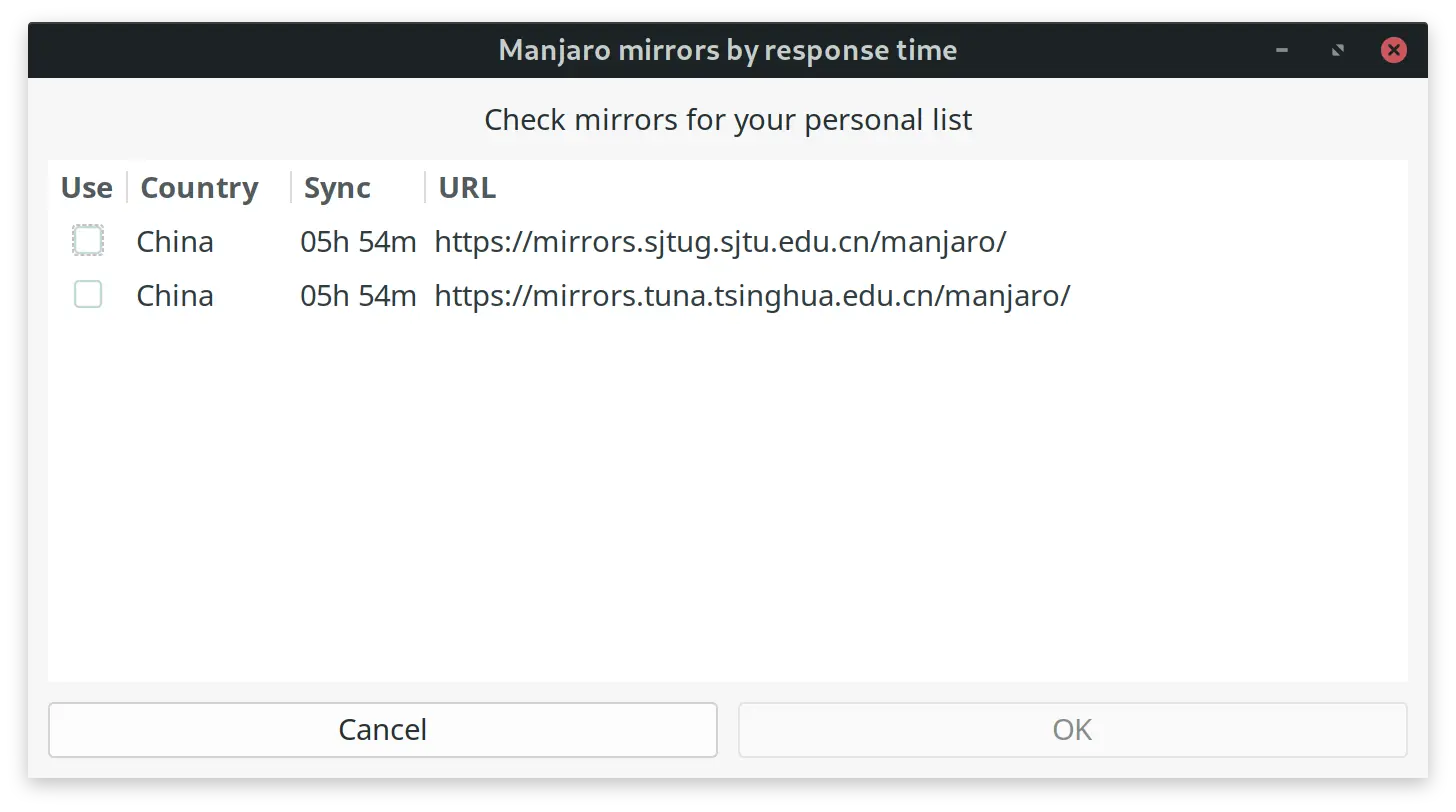1456x812 pixels.
Task: Sort mirrors by Country column header
Action: pos(200,188)
